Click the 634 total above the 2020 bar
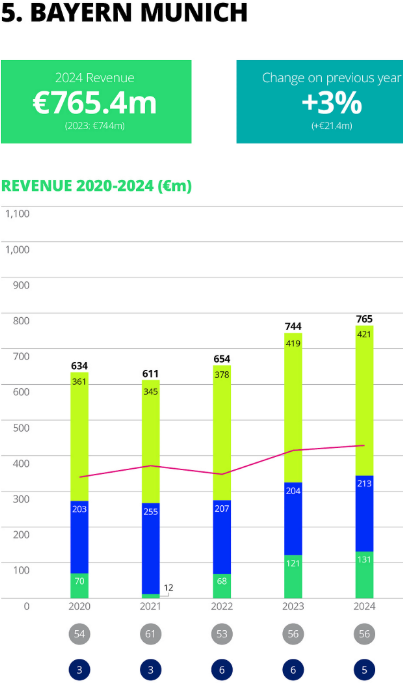The image size is (403, 683). (79, 365)
